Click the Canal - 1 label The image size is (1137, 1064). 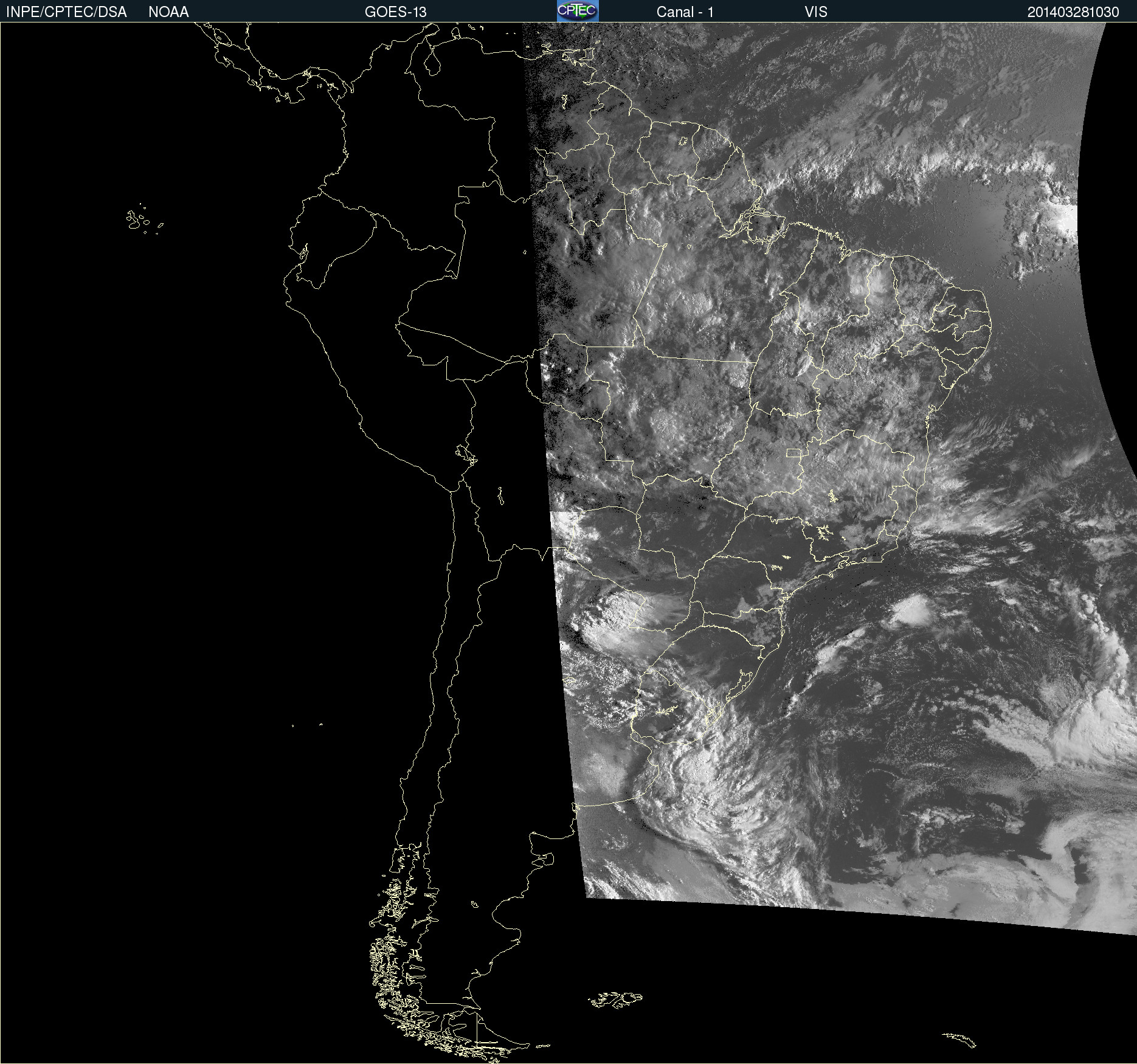click(x=685, y=12)
